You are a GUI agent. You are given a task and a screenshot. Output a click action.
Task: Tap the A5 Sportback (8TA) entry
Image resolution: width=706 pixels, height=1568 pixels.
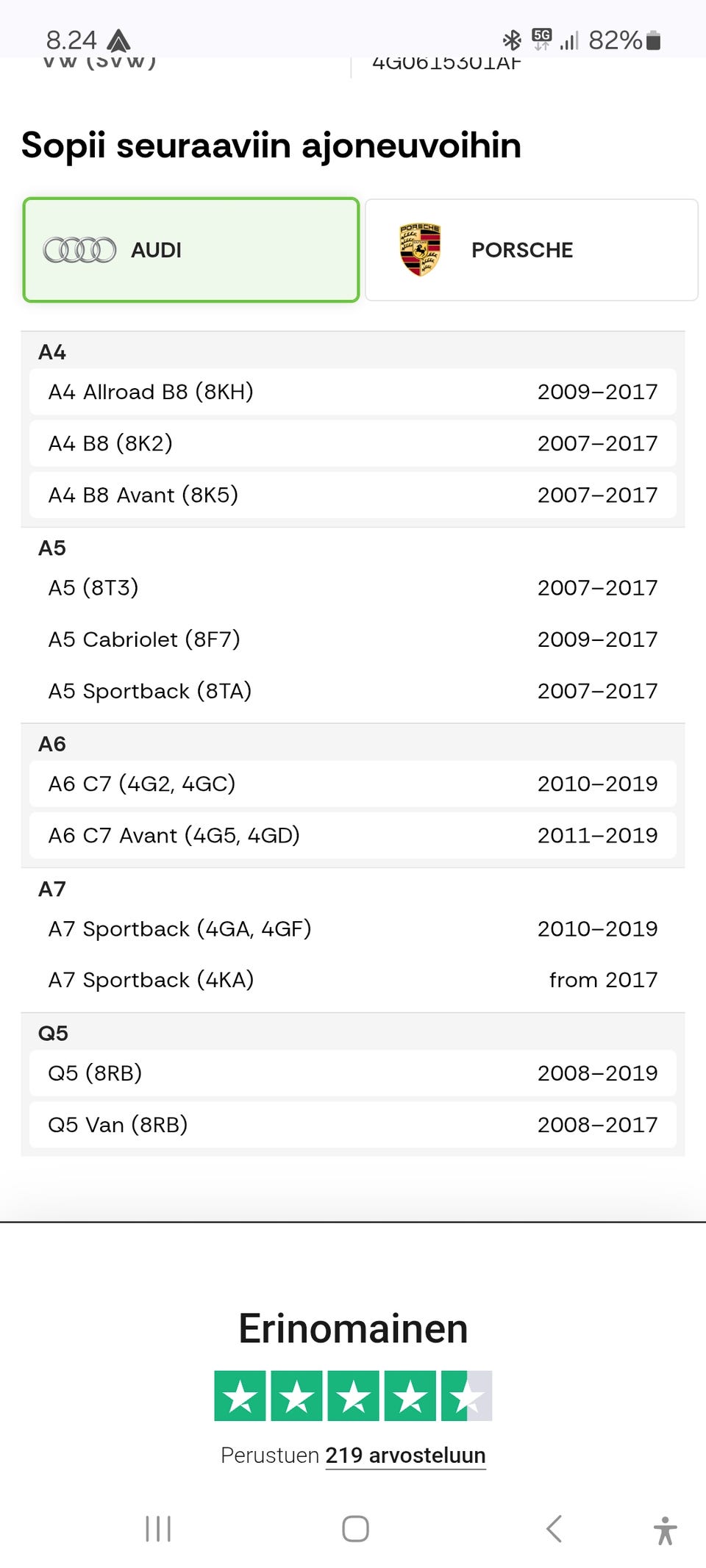tap(353, 690)
